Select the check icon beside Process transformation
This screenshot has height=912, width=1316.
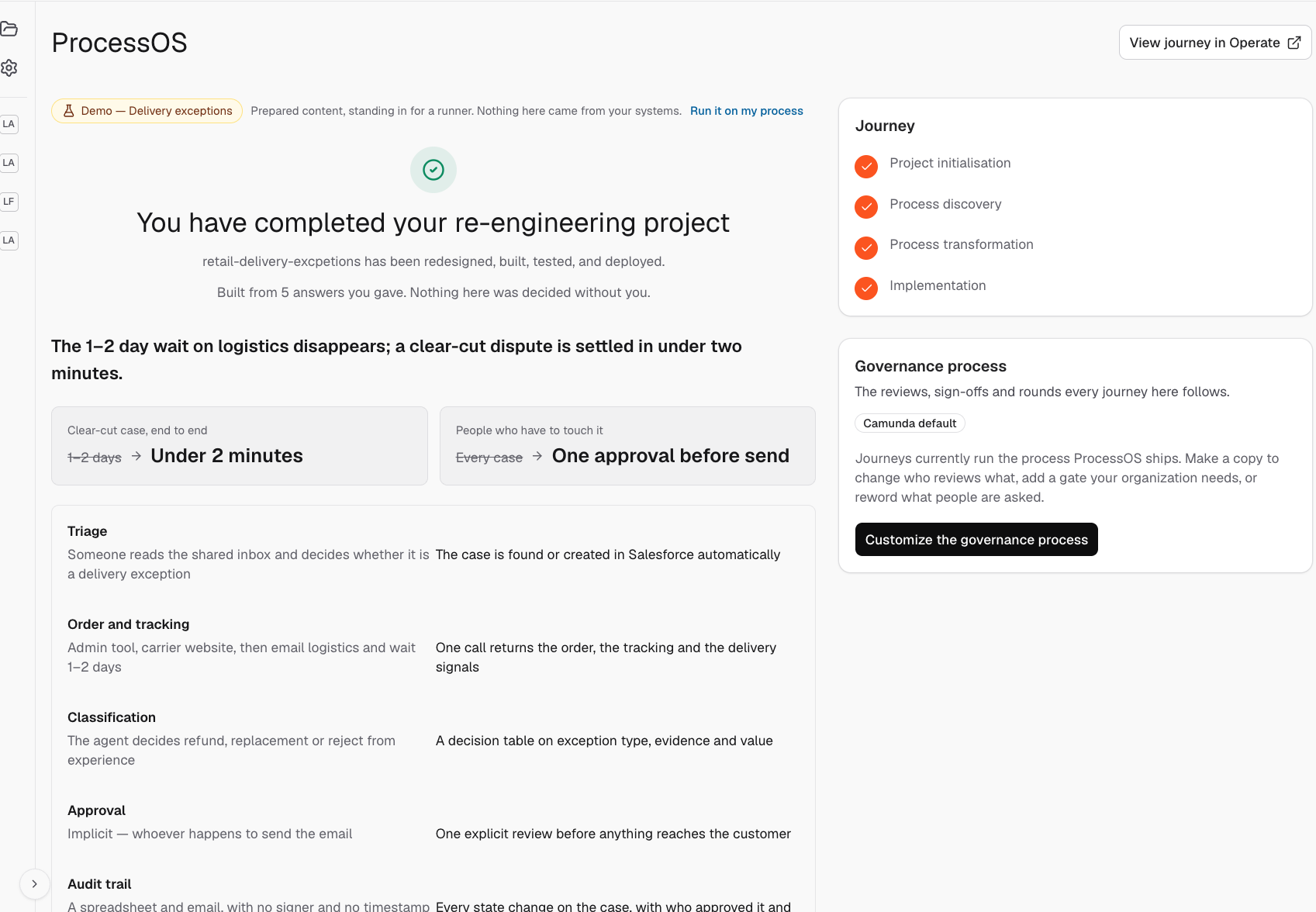point(866,247)
